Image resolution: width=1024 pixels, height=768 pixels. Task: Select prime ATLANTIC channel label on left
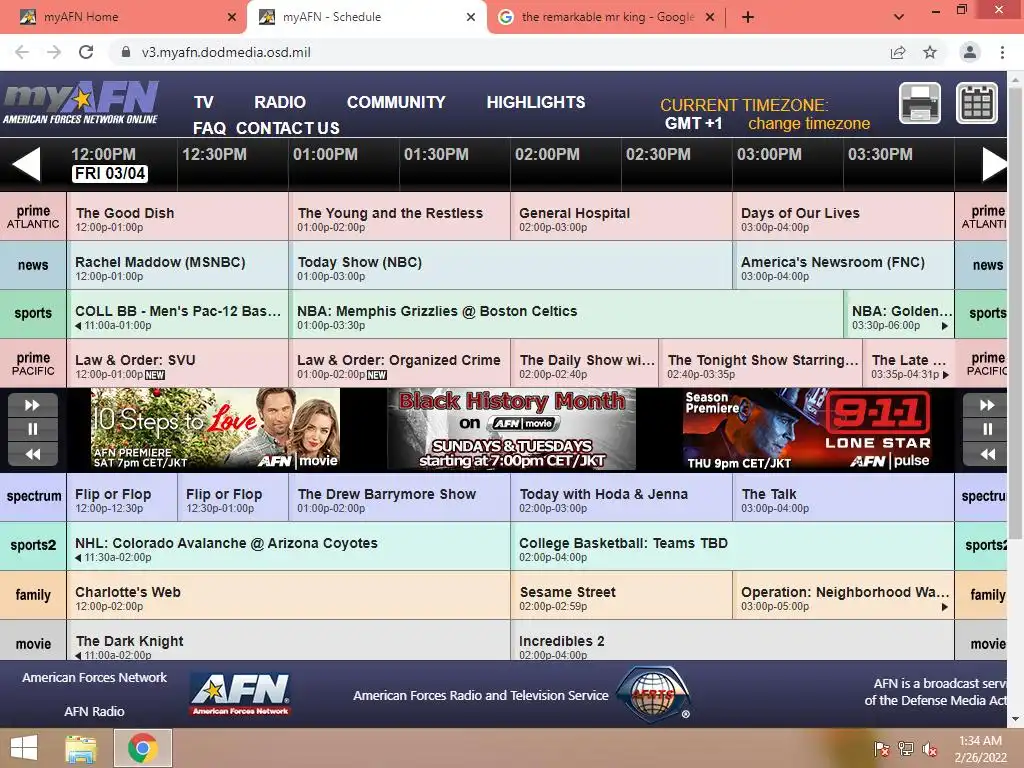33,216
